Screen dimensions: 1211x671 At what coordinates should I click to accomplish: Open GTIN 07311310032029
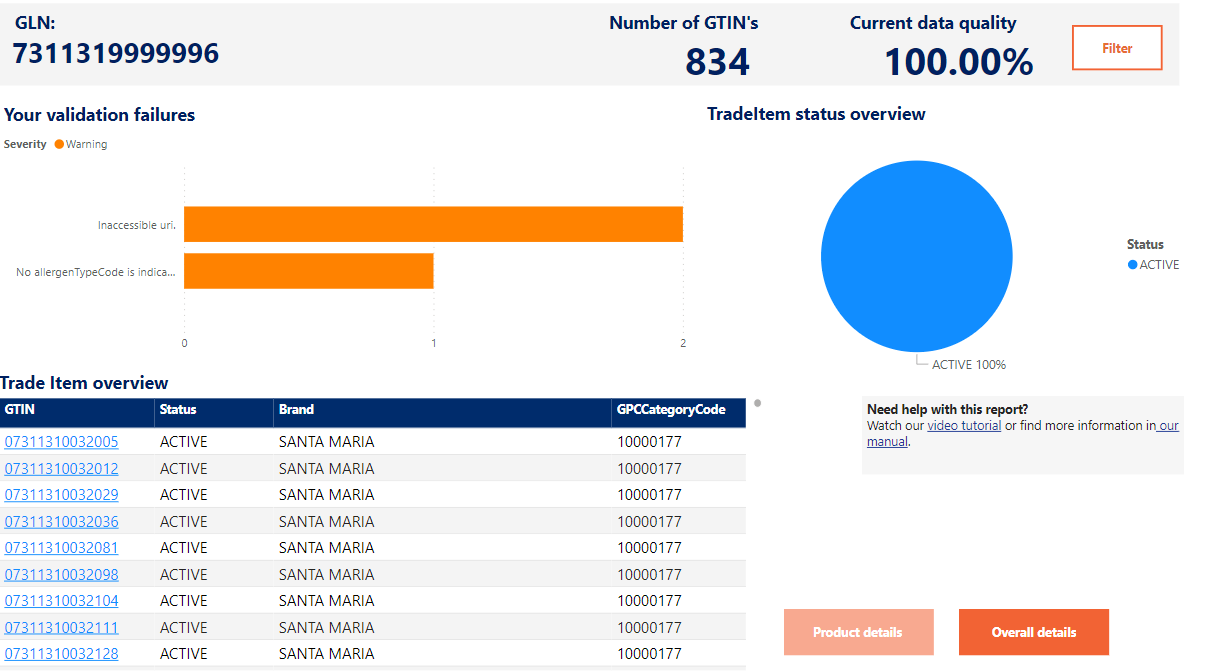61,495
